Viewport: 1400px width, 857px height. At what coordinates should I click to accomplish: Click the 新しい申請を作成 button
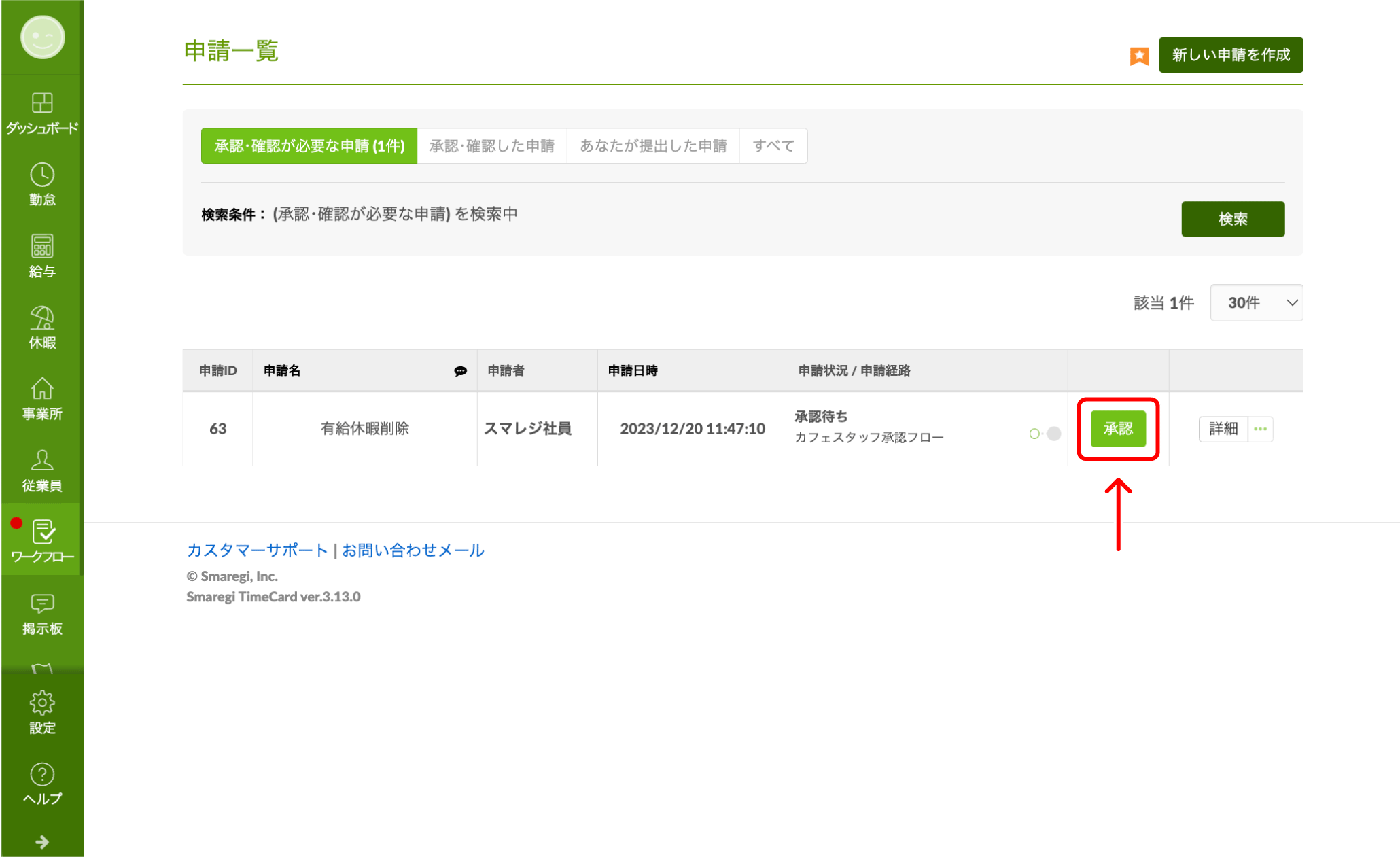pyautogui.click(x=1230, y=55)
